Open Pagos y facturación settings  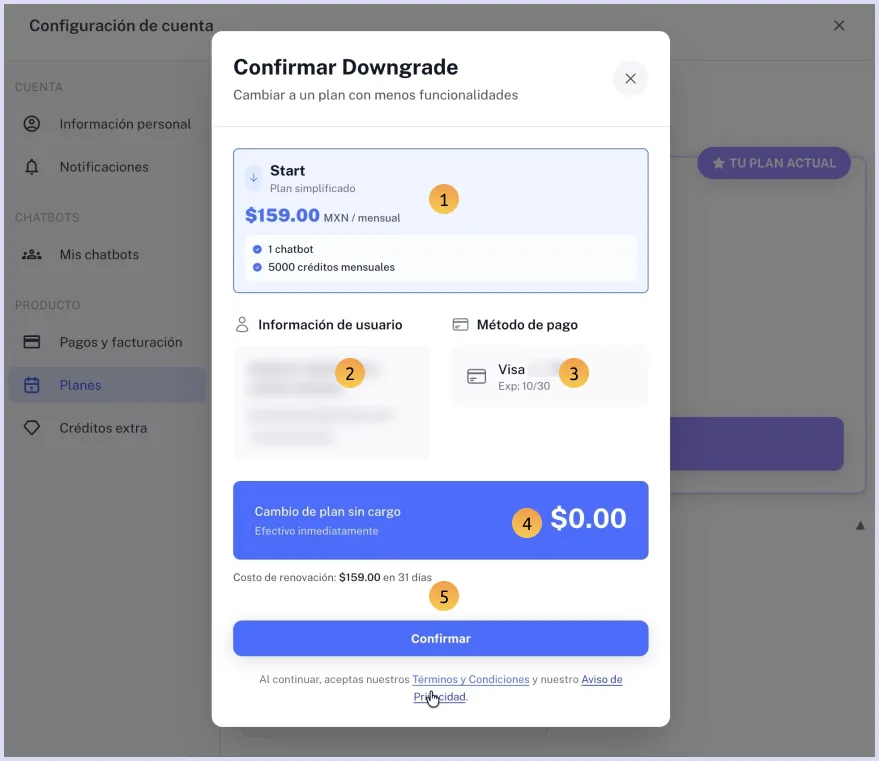click(x=121, y=342)
